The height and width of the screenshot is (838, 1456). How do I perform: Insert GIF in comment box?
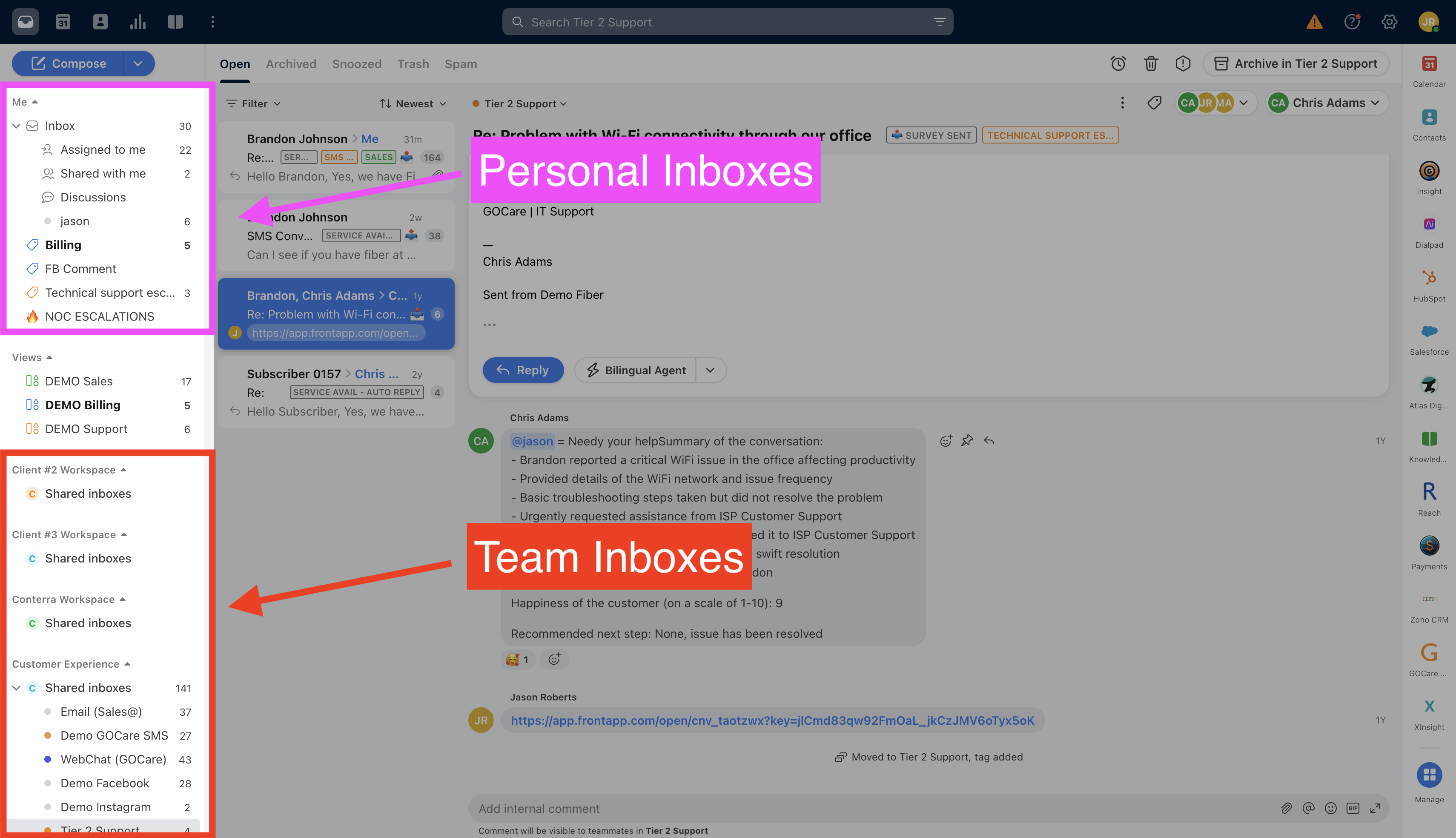click(x=1353, y=808)
